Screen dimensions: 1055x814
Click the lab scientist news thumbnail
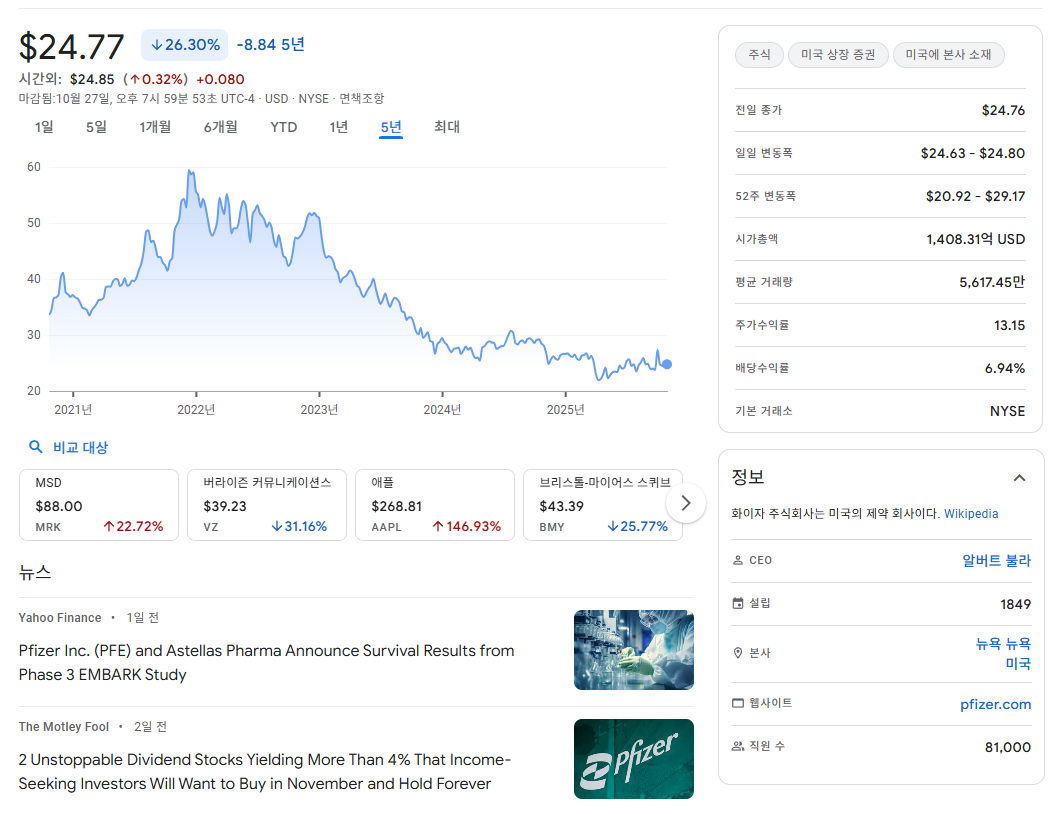pos(634,650)
